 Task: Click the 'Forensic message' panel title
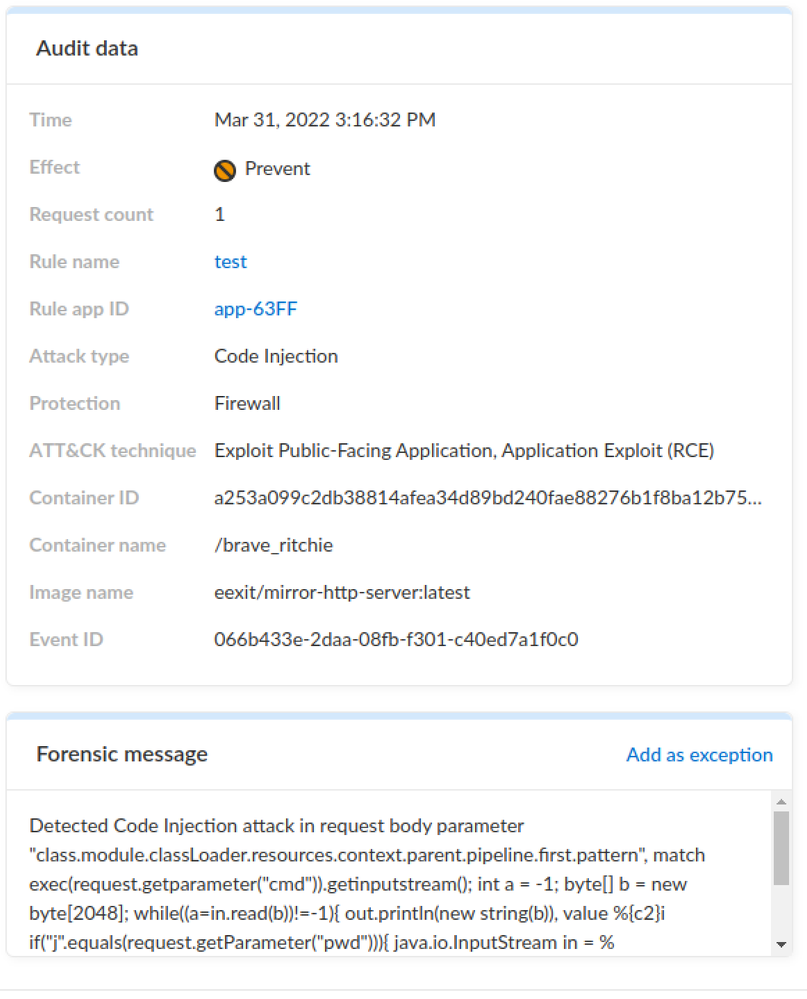point(122,754)
